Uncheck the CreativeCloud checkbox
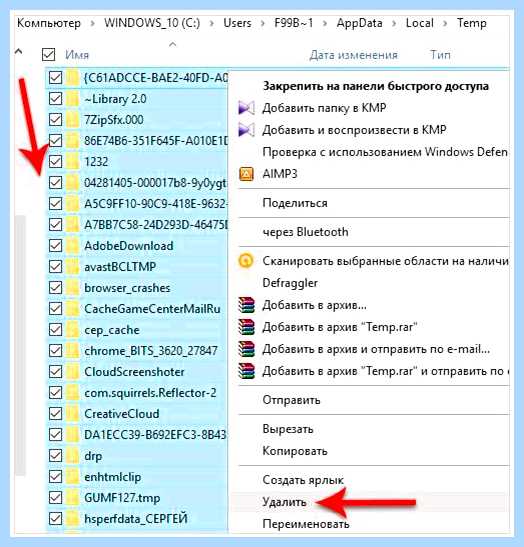 [x=55, y=414]
